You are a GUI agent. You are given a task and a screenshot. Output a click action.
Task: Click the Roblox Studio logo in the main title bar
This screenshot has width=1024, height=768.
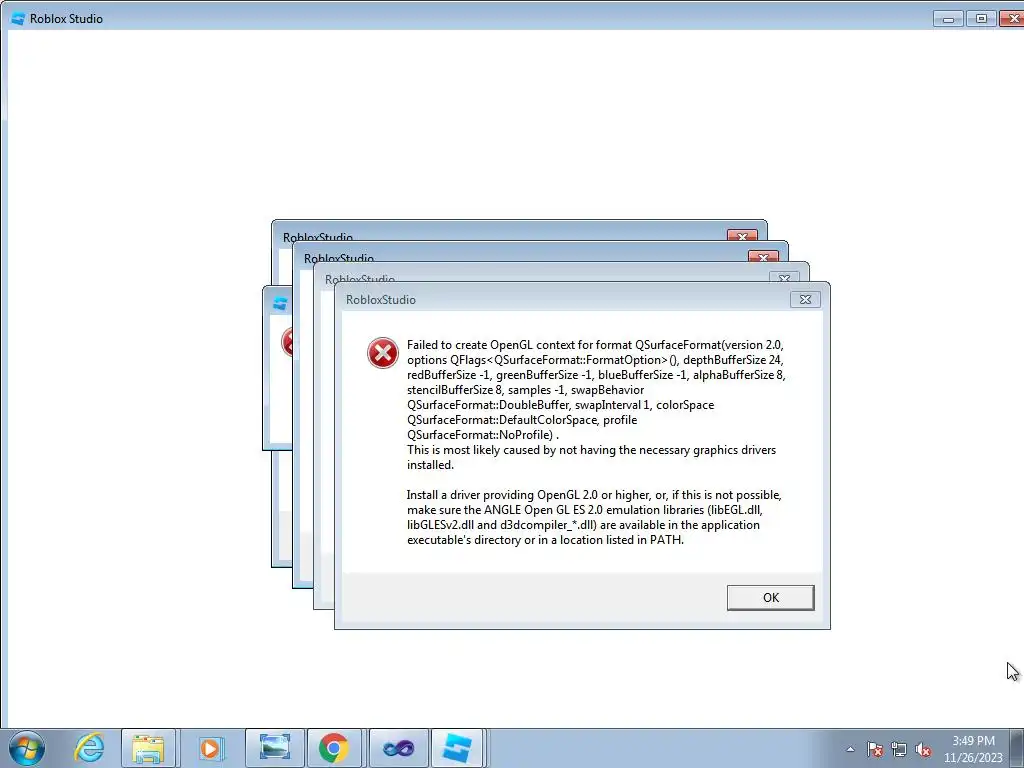tap(18, 18)
